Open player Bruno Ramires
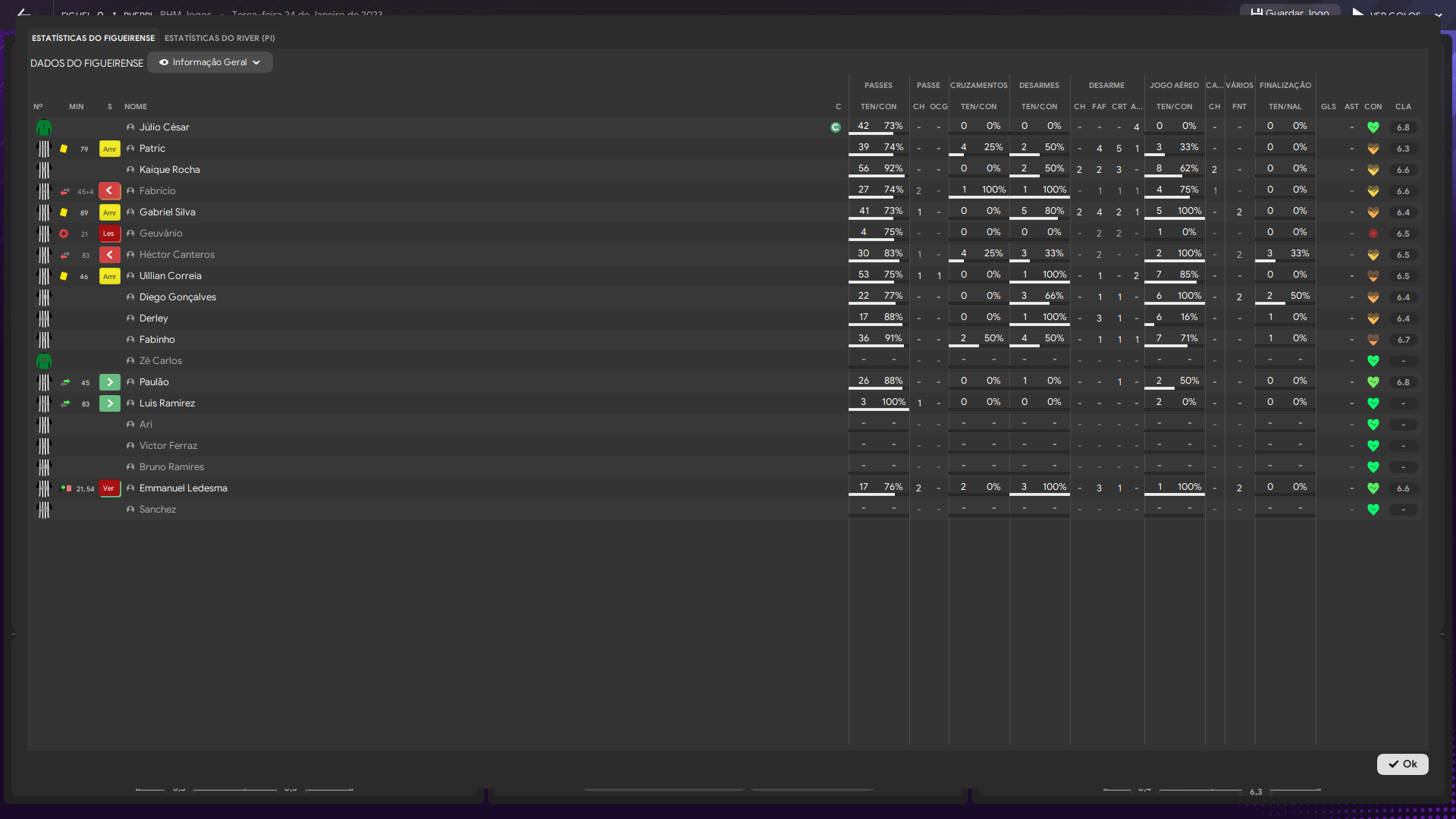Screen dimensions: 1456x819 point(171,467)
